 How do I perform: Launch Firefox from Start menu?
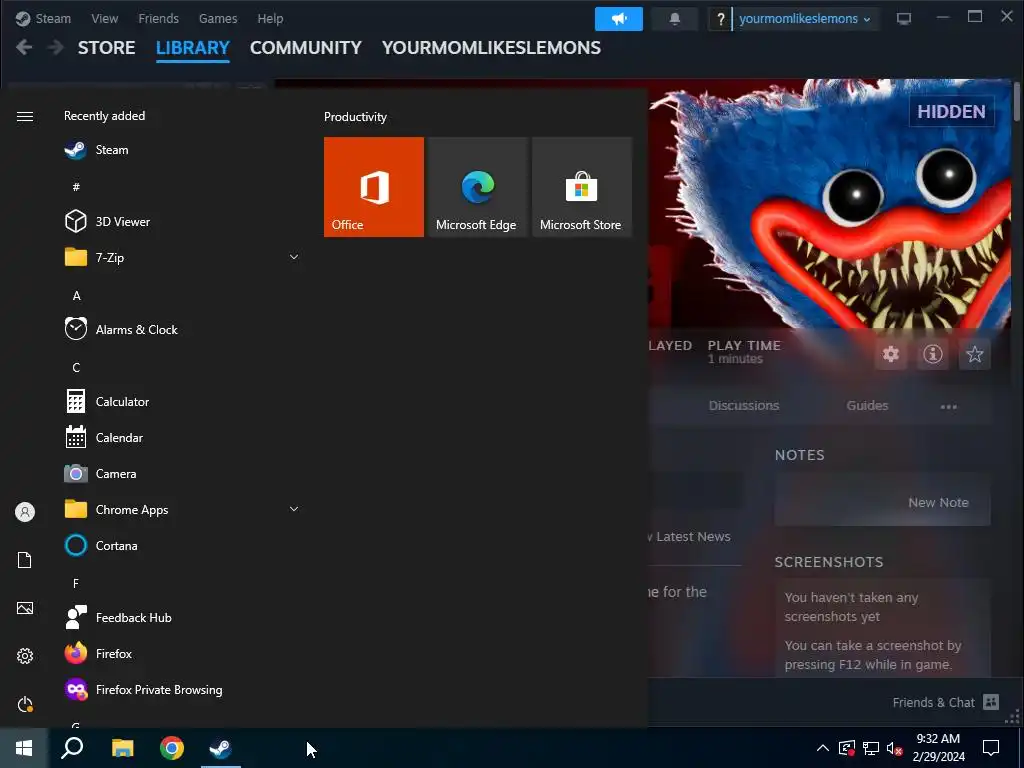click(x=182, y=653)
